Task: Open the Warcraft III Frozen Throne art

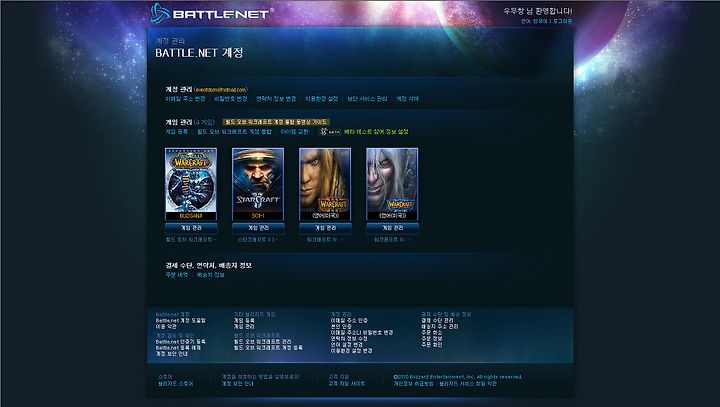Action: pyautogui.click(x=392, y=184)
